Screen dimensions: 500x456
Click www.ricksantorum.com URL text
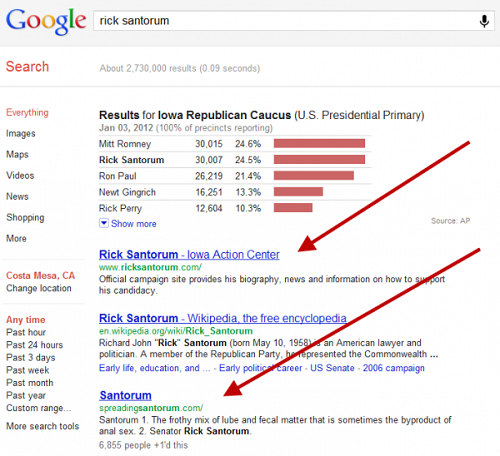pos(150,267)
